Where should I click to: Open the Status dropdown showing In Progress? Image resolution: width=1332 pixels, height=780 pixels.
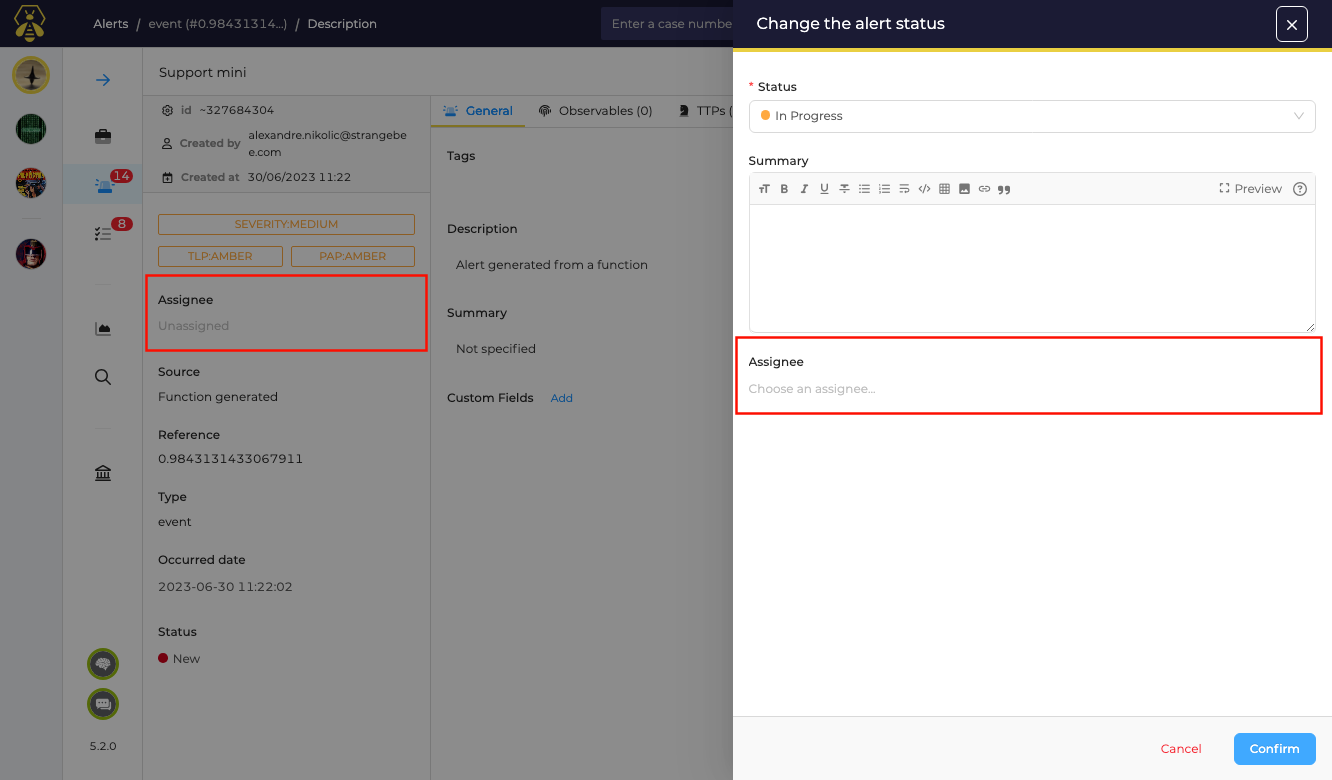tap(1031, 116)
